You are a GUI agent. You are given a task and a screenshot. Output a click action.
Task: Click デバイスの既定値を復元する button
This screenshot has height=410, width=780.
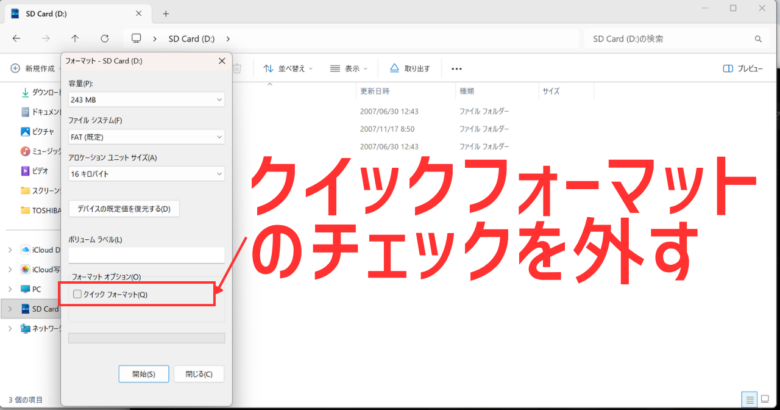point(124,208)
